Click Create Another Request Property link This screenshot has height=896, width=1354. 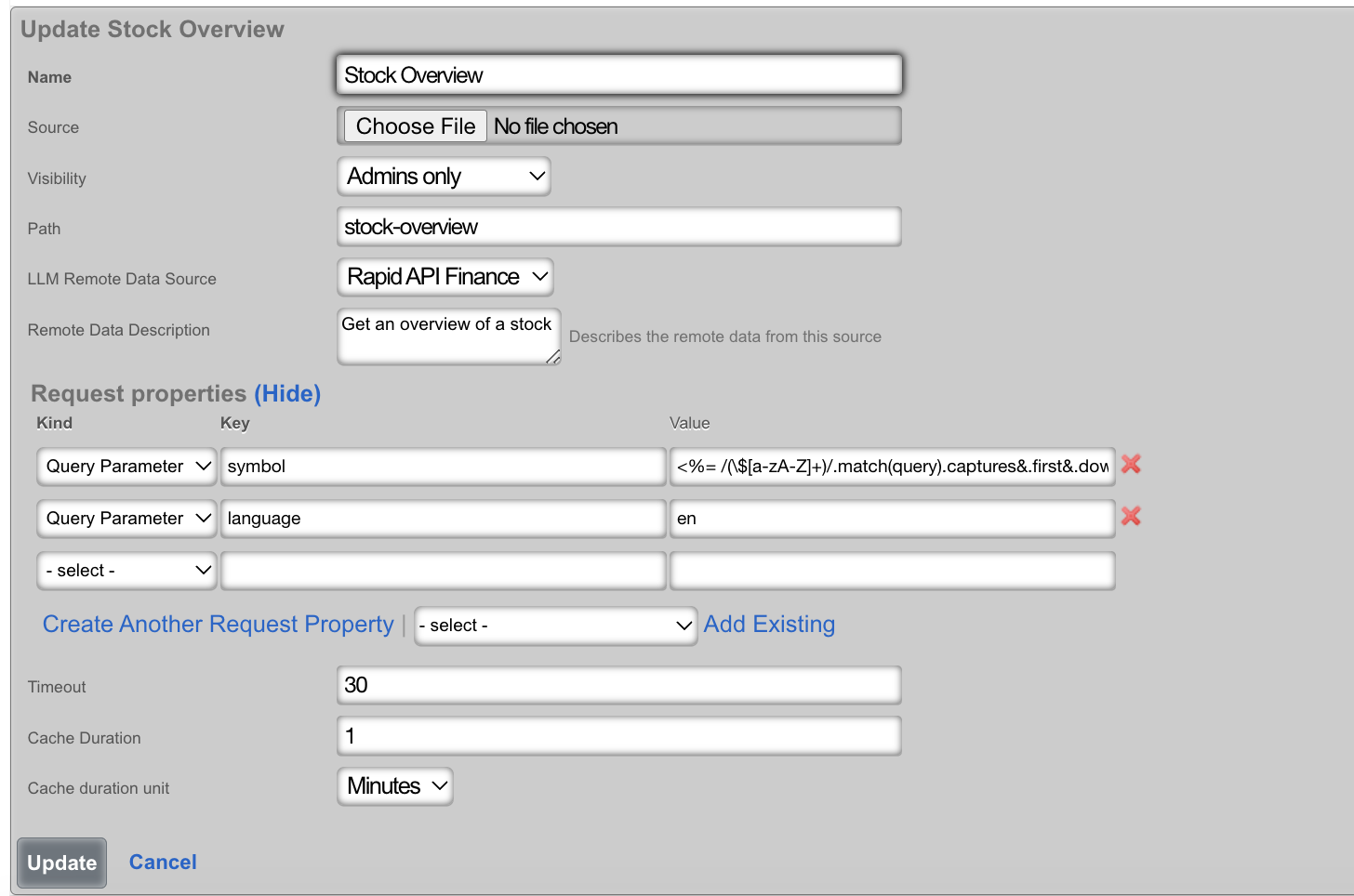point(219,625)
